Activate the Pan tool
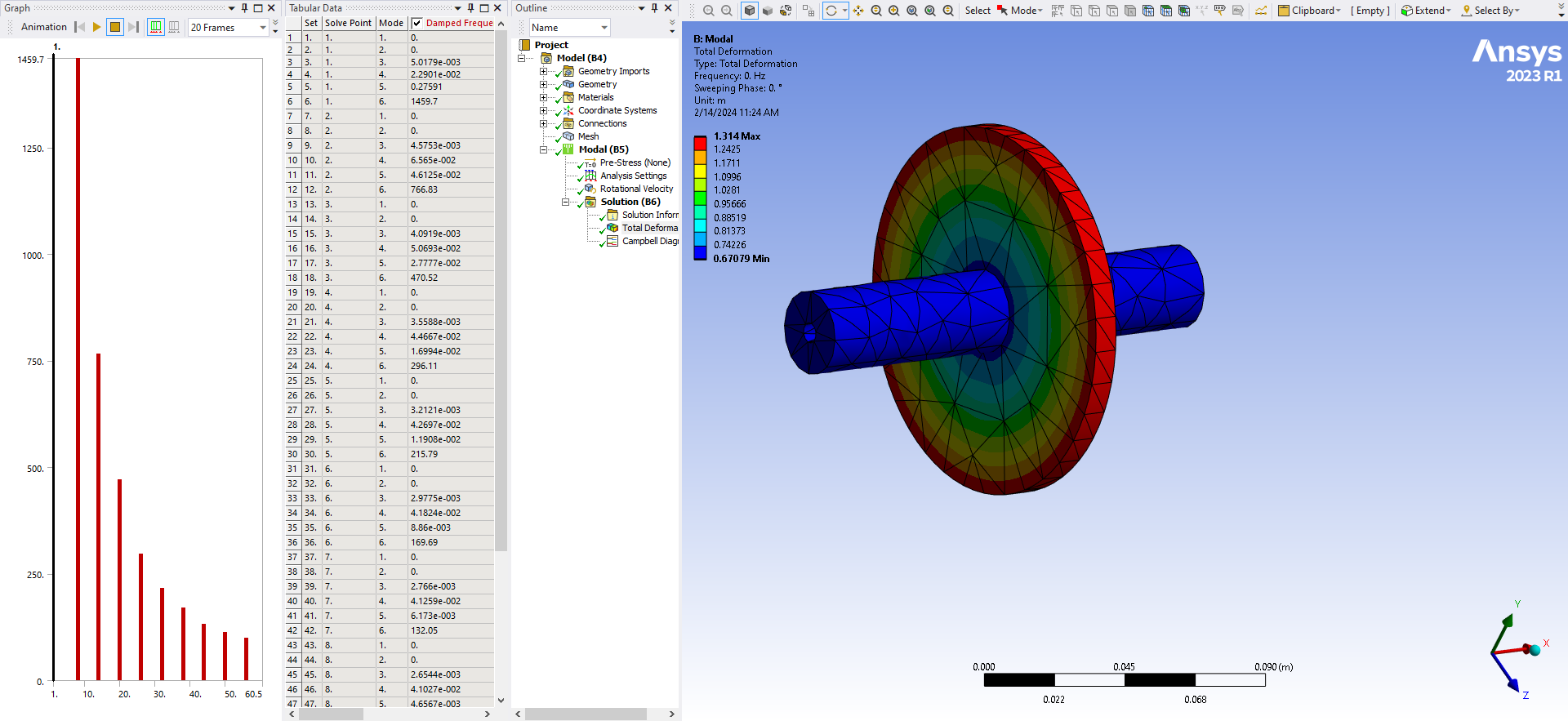The width and height of the screenshot is (1568, 721). [x=858, y=11]
